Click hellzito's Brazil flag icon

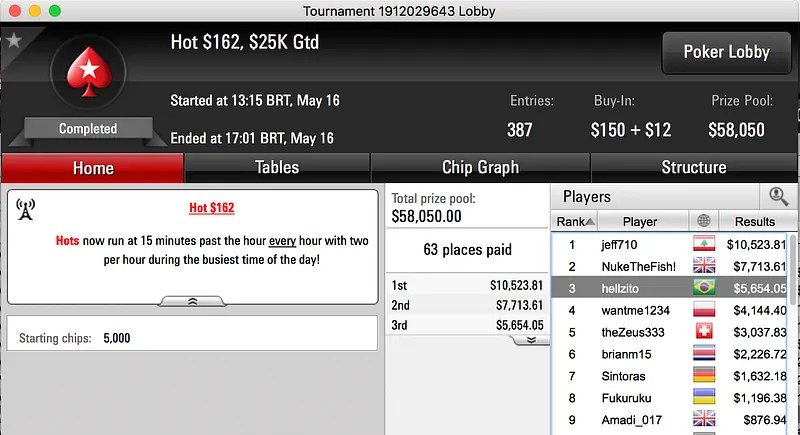(705, 288)
